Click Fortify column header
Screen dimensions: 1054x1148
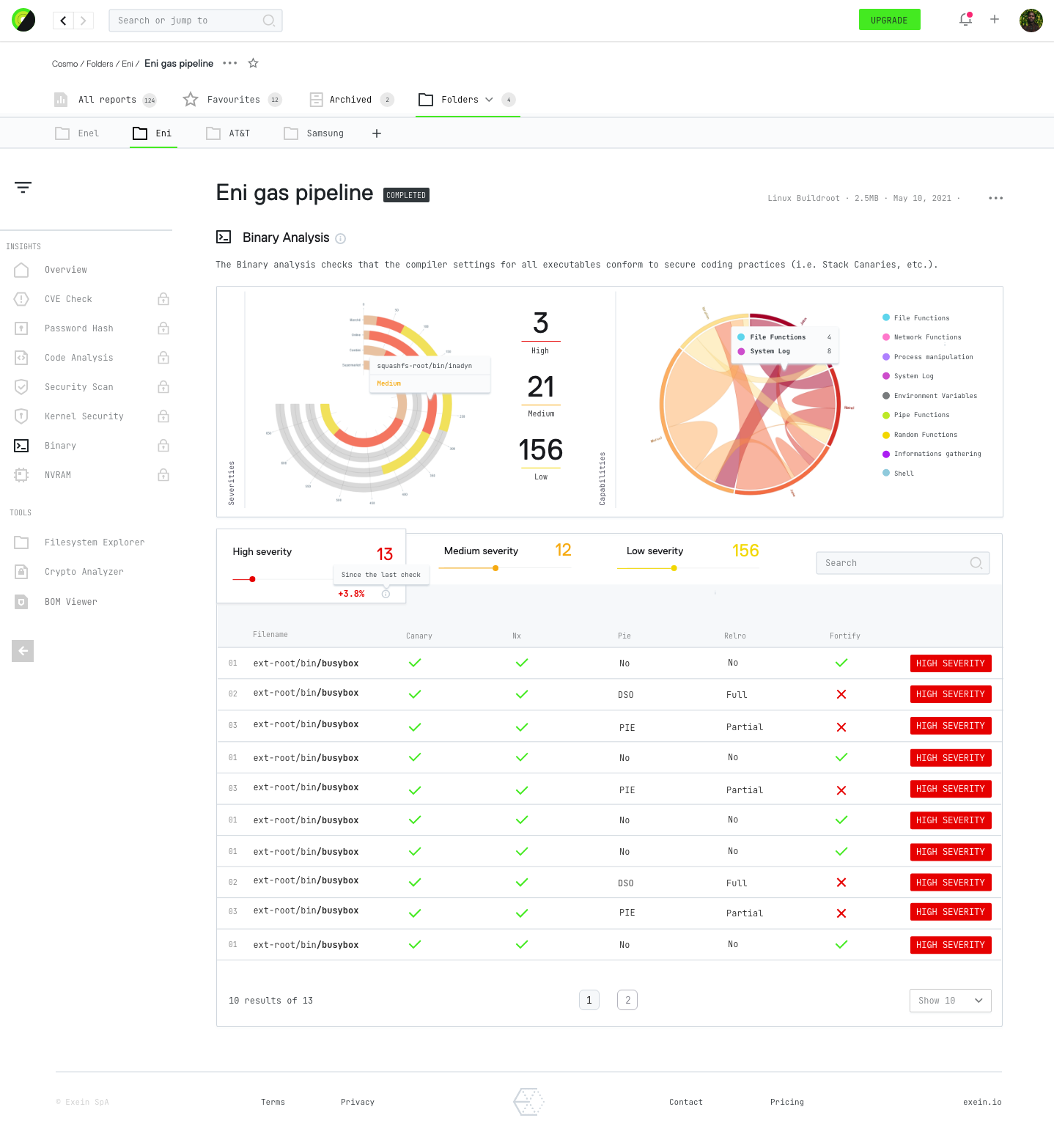(845, 636)
